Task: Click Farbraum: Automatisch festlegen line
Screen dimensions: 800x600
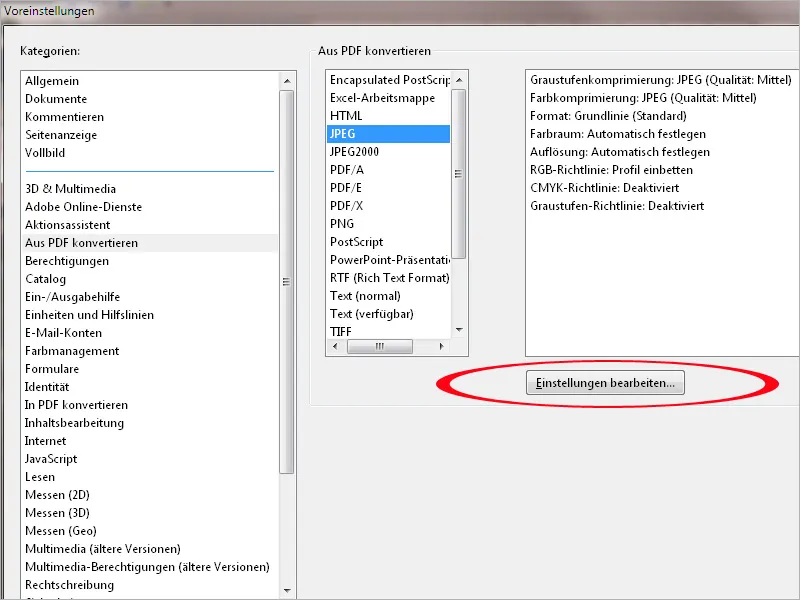Action: tap(618, 134)
